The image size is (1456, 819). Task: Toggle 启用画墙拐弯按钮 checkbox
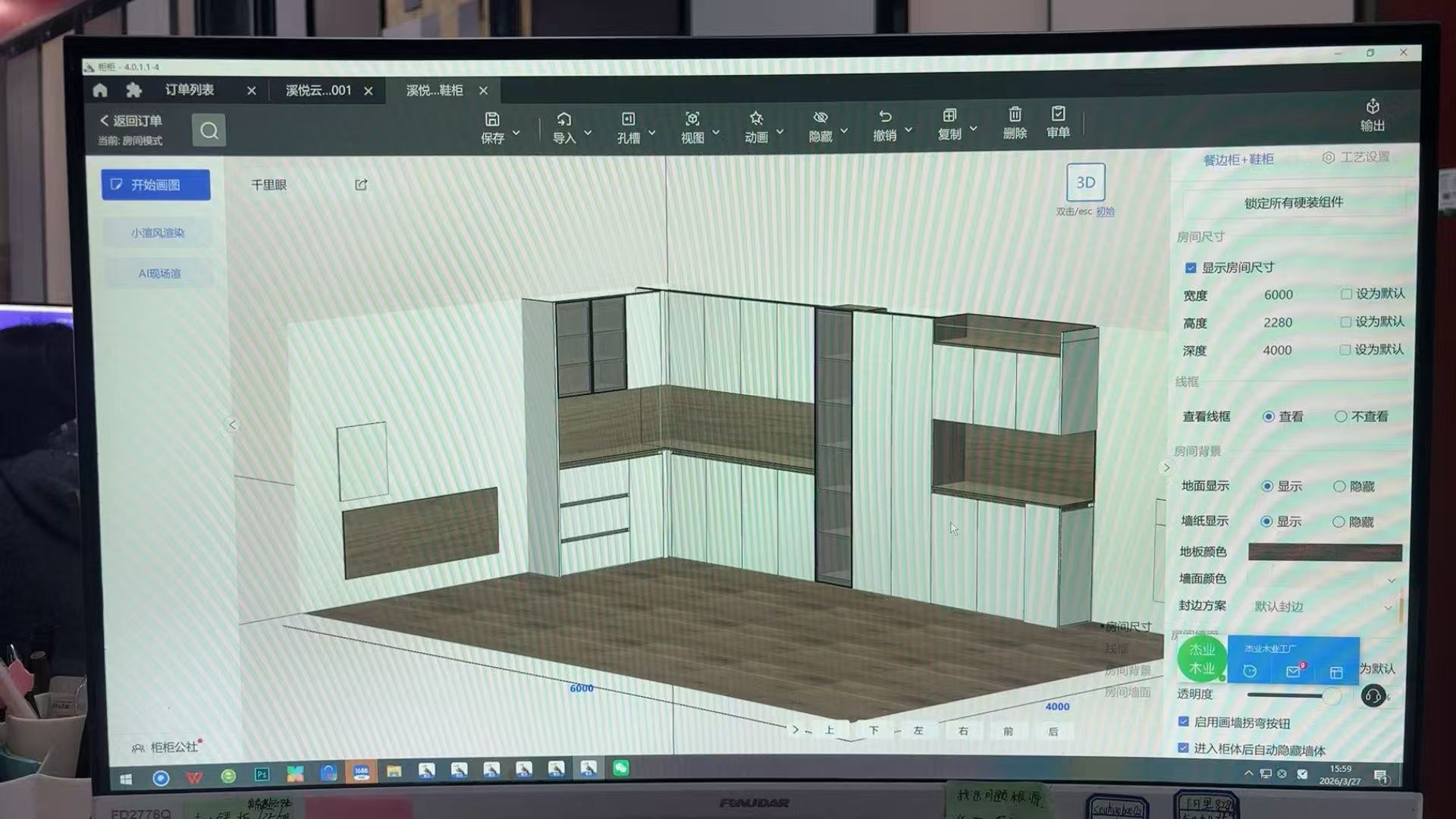[x=1184, y=721]
